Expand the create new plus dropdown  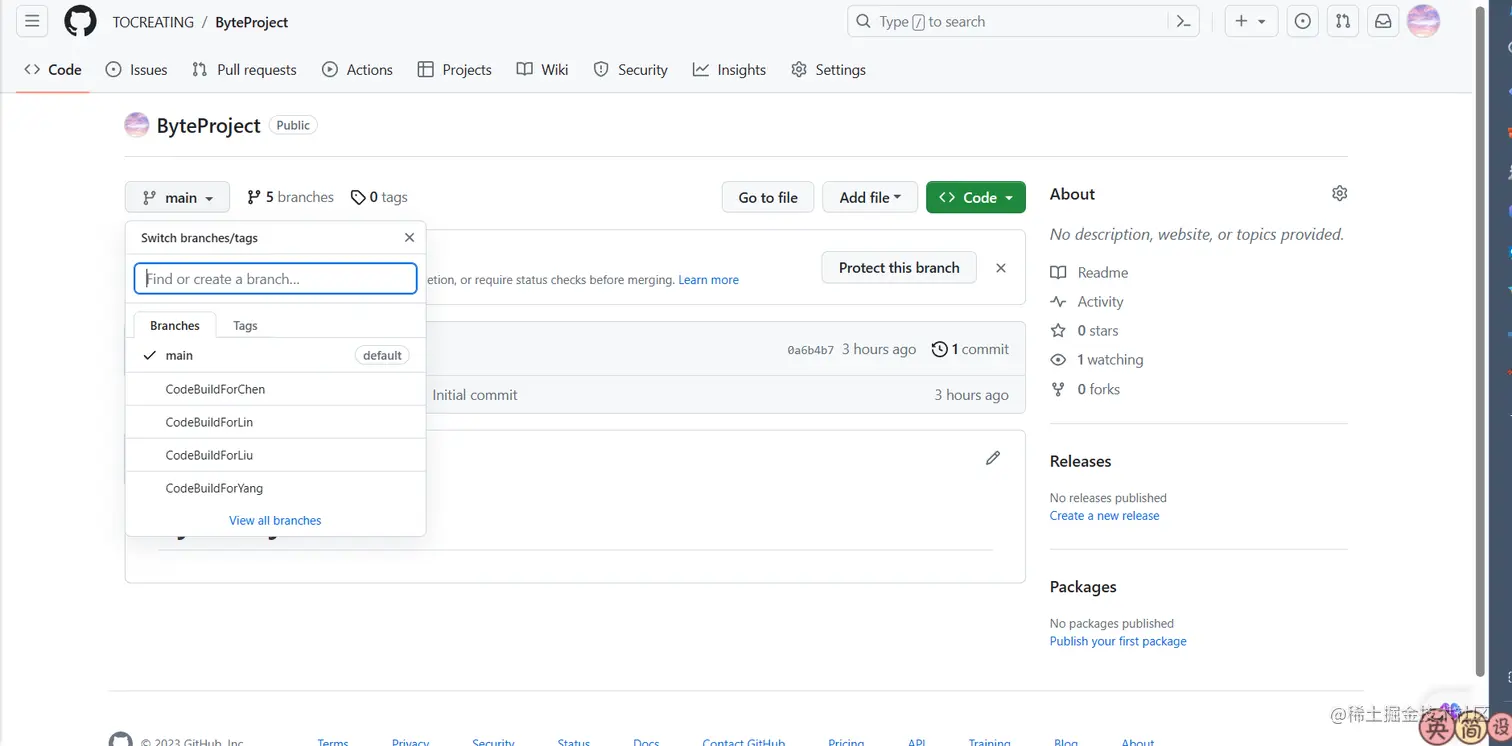(x=1251, y=21)
